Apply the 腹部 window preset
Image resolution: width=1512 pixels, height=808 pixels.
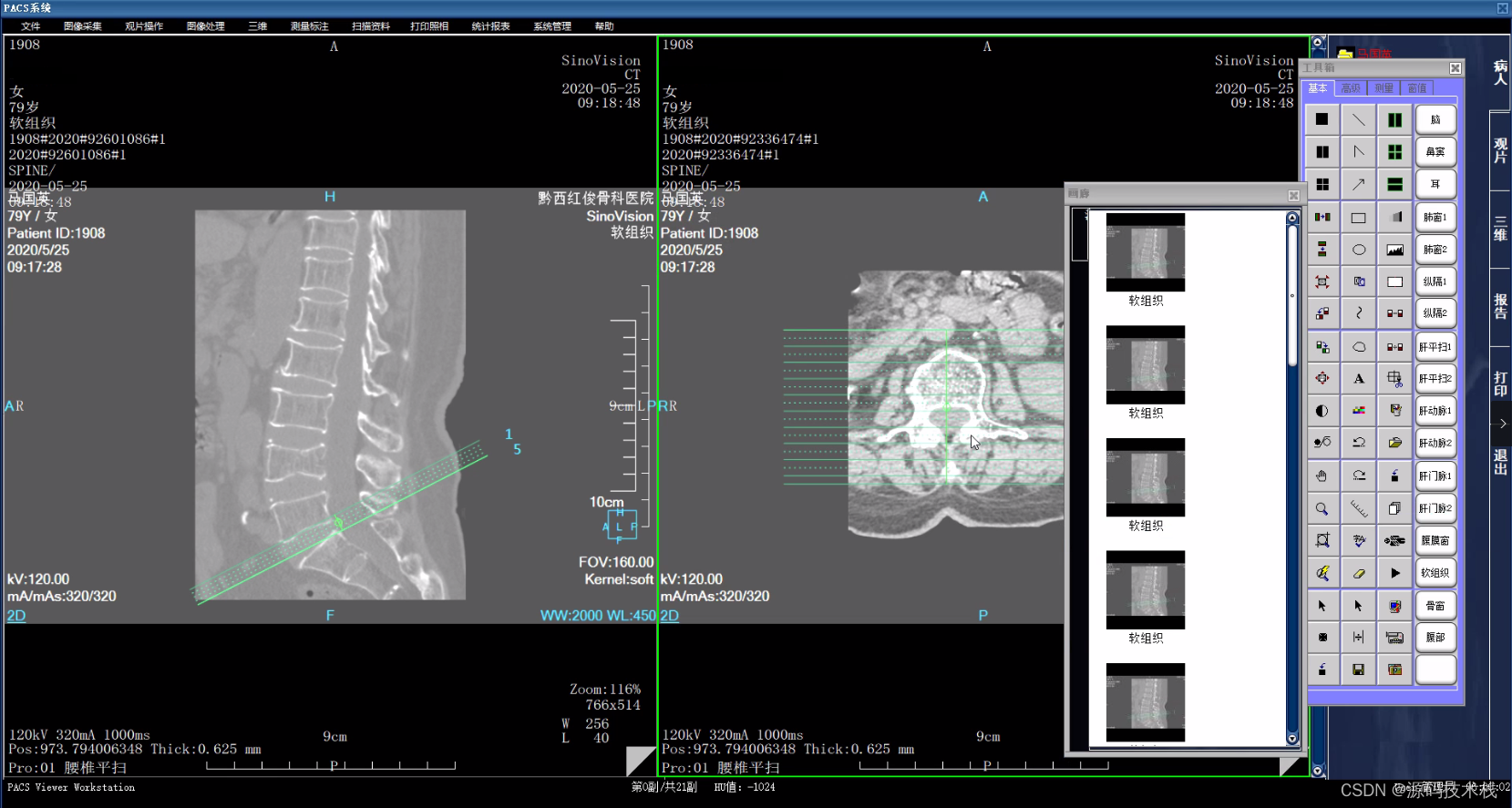(1435, 638)
